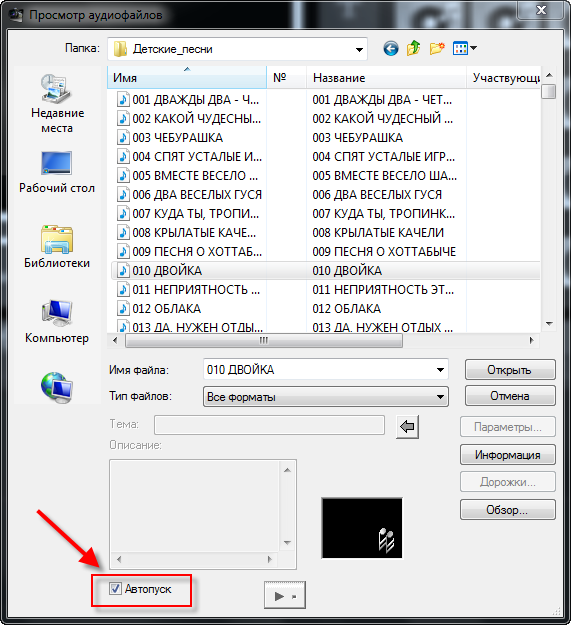
Task: Uncheck the Автопуск checkbox
Action: coord(115,588)
